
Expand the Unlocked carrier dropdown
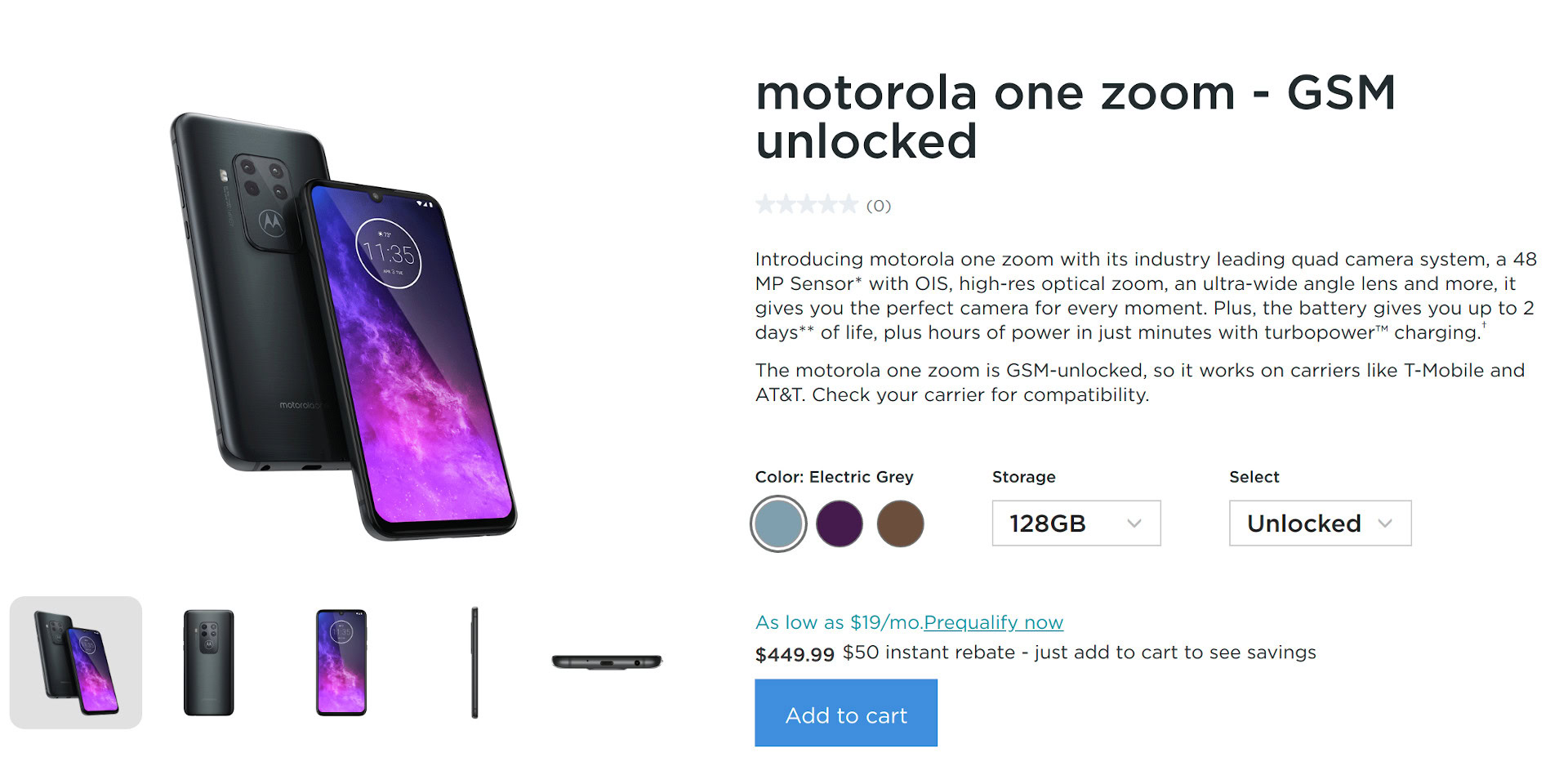pos(1320,523)
